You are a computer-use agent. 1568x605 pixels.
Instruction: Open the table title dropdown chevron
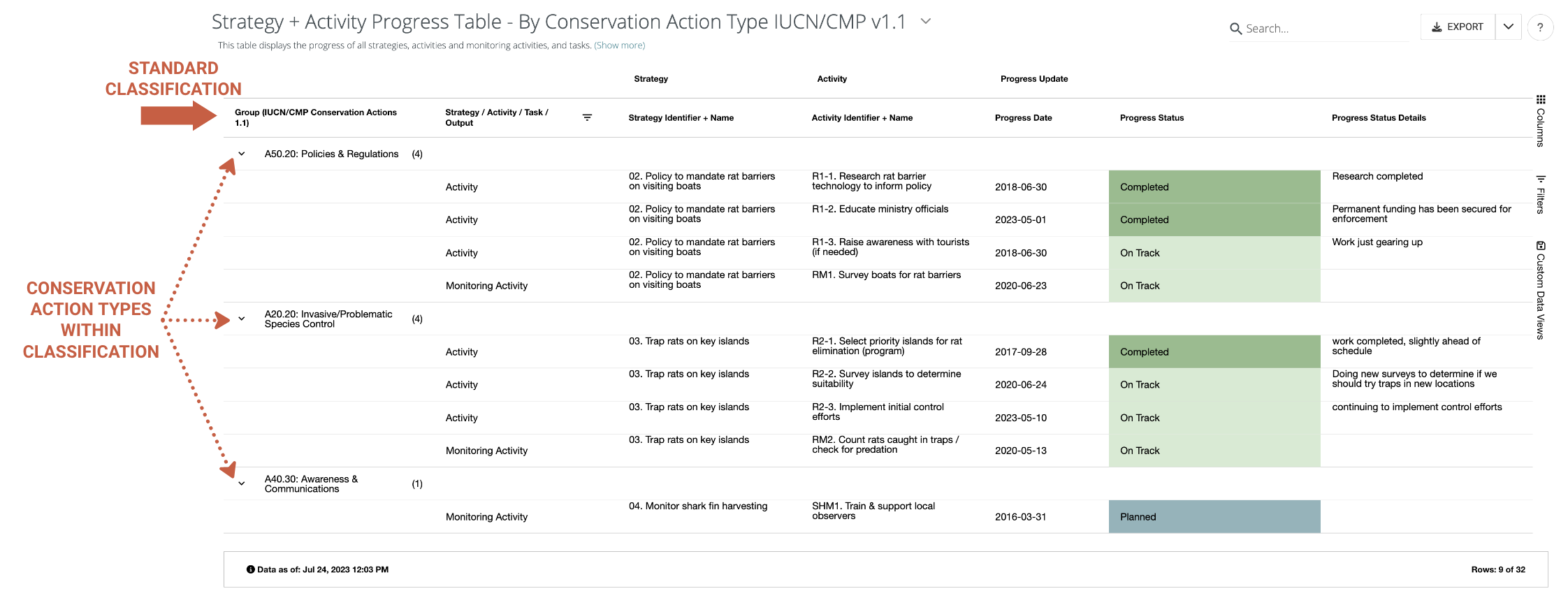tap(926, 22)
